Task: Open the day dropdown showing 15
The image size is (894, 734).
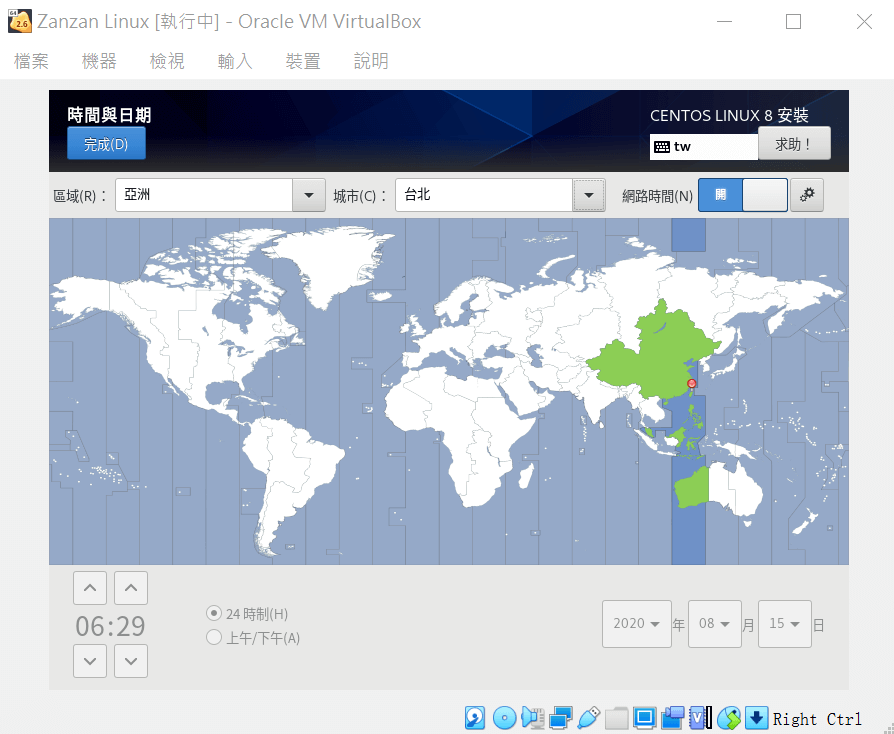Action: tap(785, 624)
